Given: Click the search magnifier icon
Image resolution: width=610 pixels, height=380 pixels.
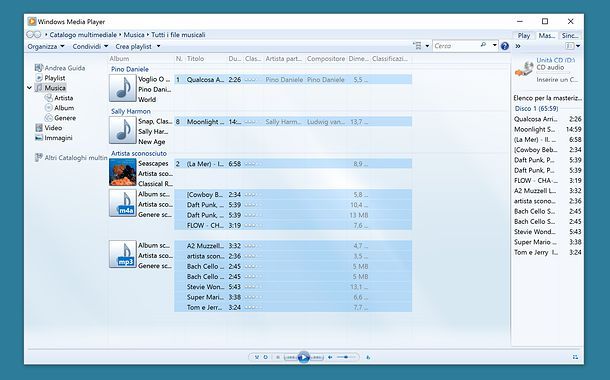Looking at the screenshot, I should pyautogui.click(x=484, y=45).
